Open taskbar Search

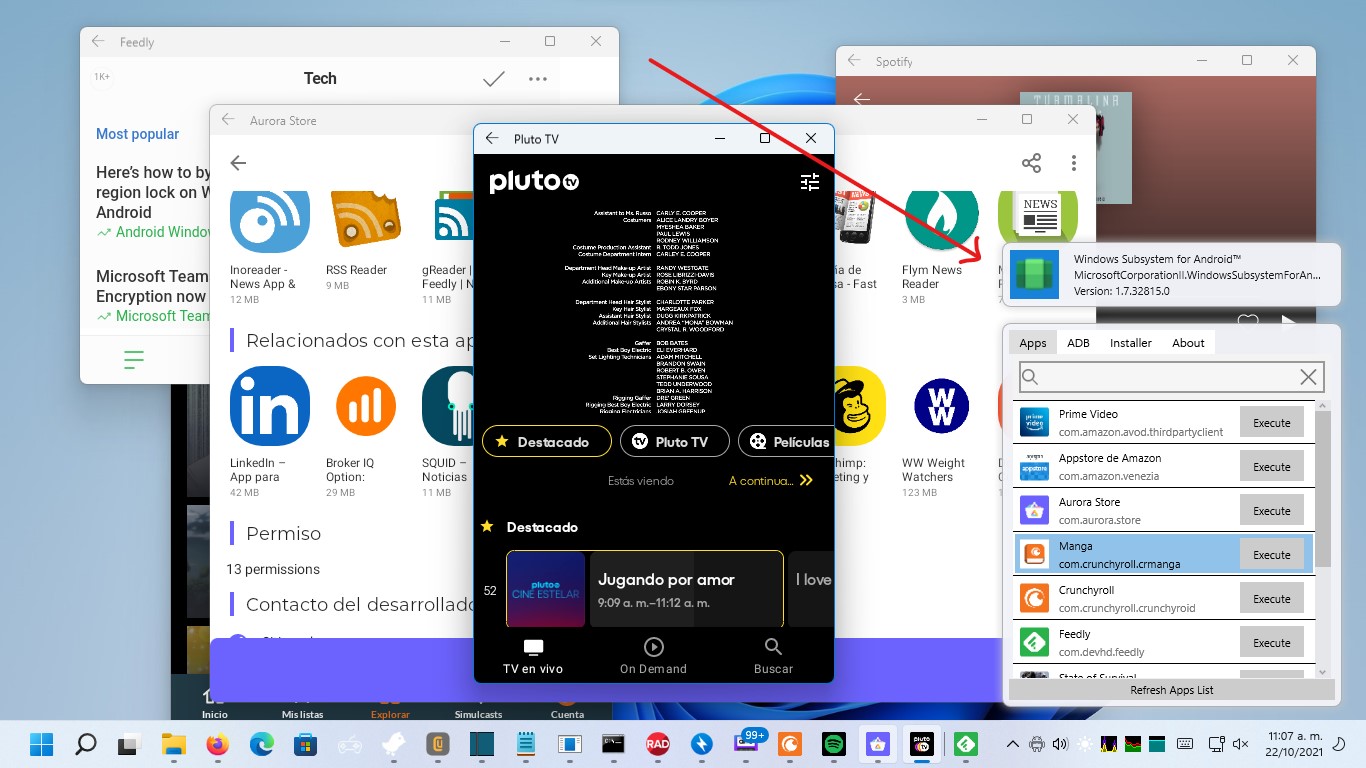86,744
